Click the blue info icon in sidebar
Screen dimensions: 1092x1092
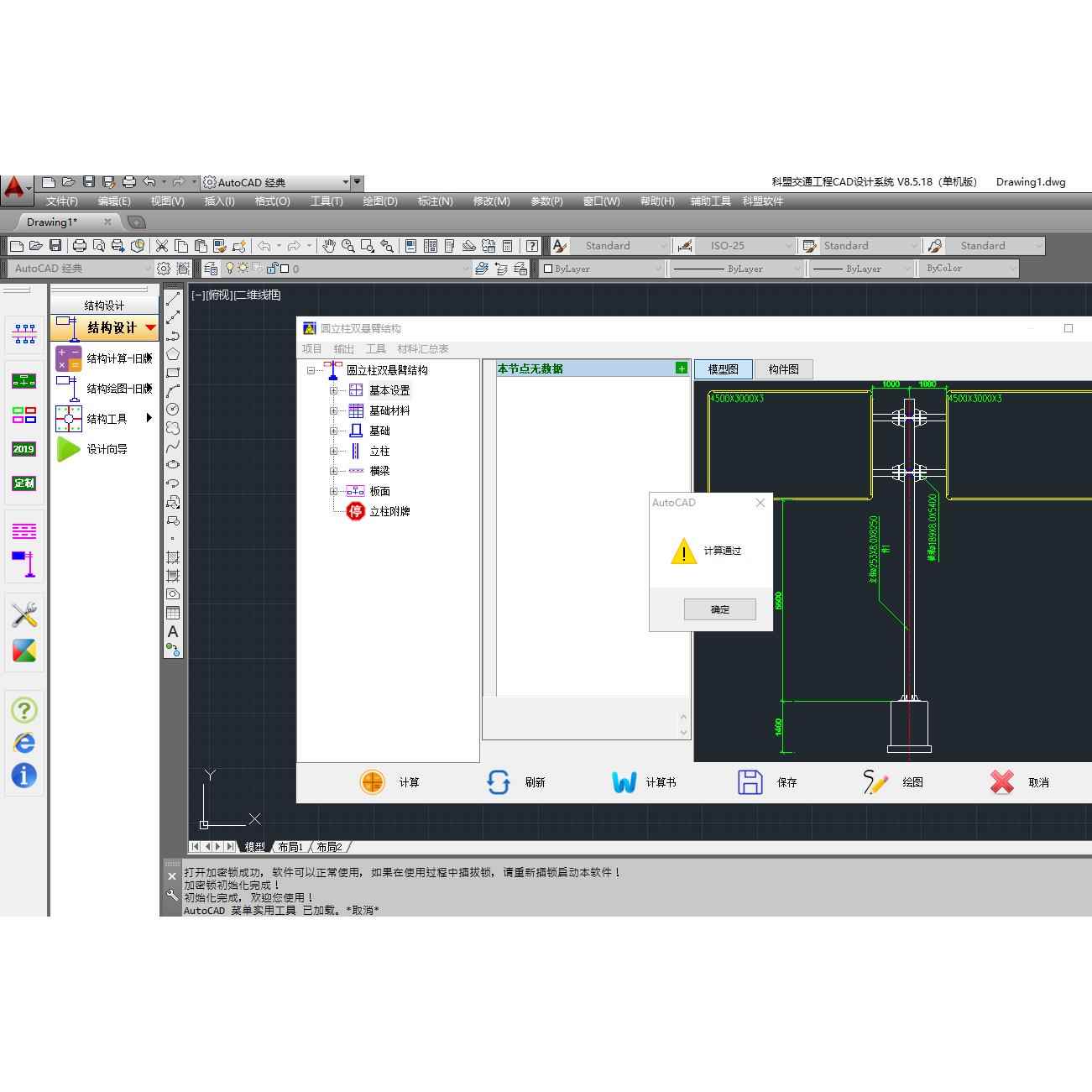pyautogui.click(x=24, y=776)
